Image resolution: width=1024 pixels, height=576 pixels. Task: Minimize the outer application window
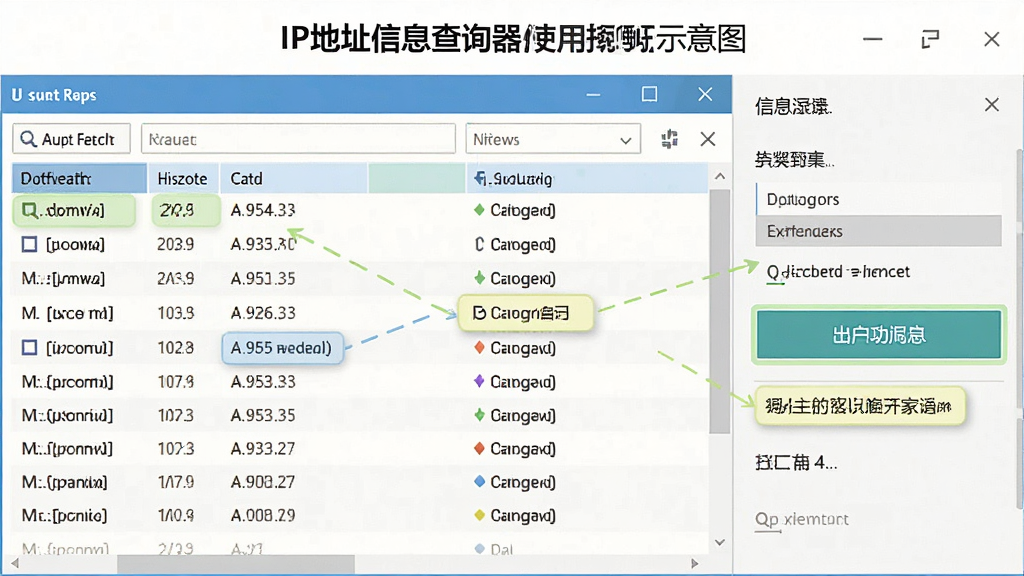872,40
